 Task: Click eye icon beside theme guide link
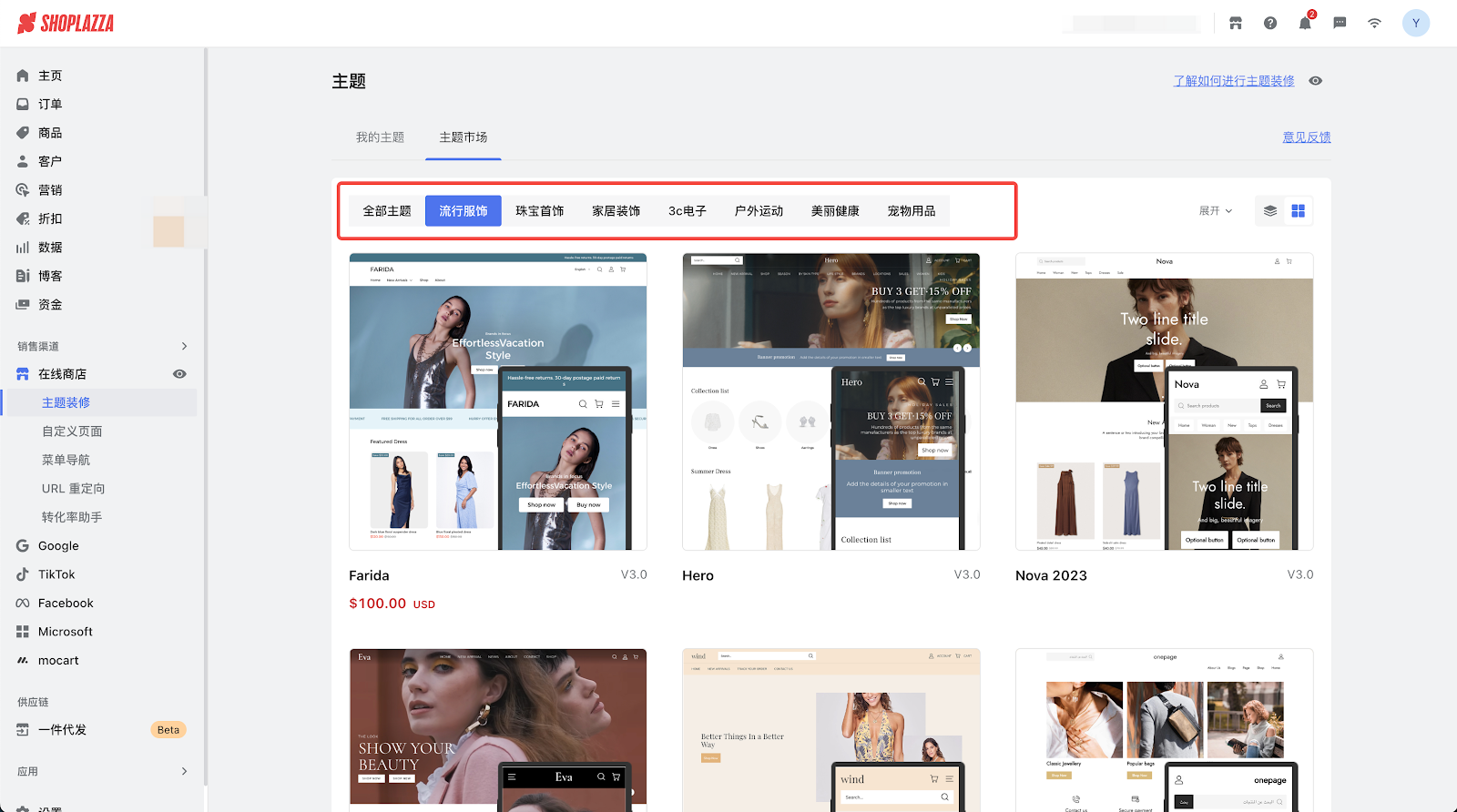1316,81
